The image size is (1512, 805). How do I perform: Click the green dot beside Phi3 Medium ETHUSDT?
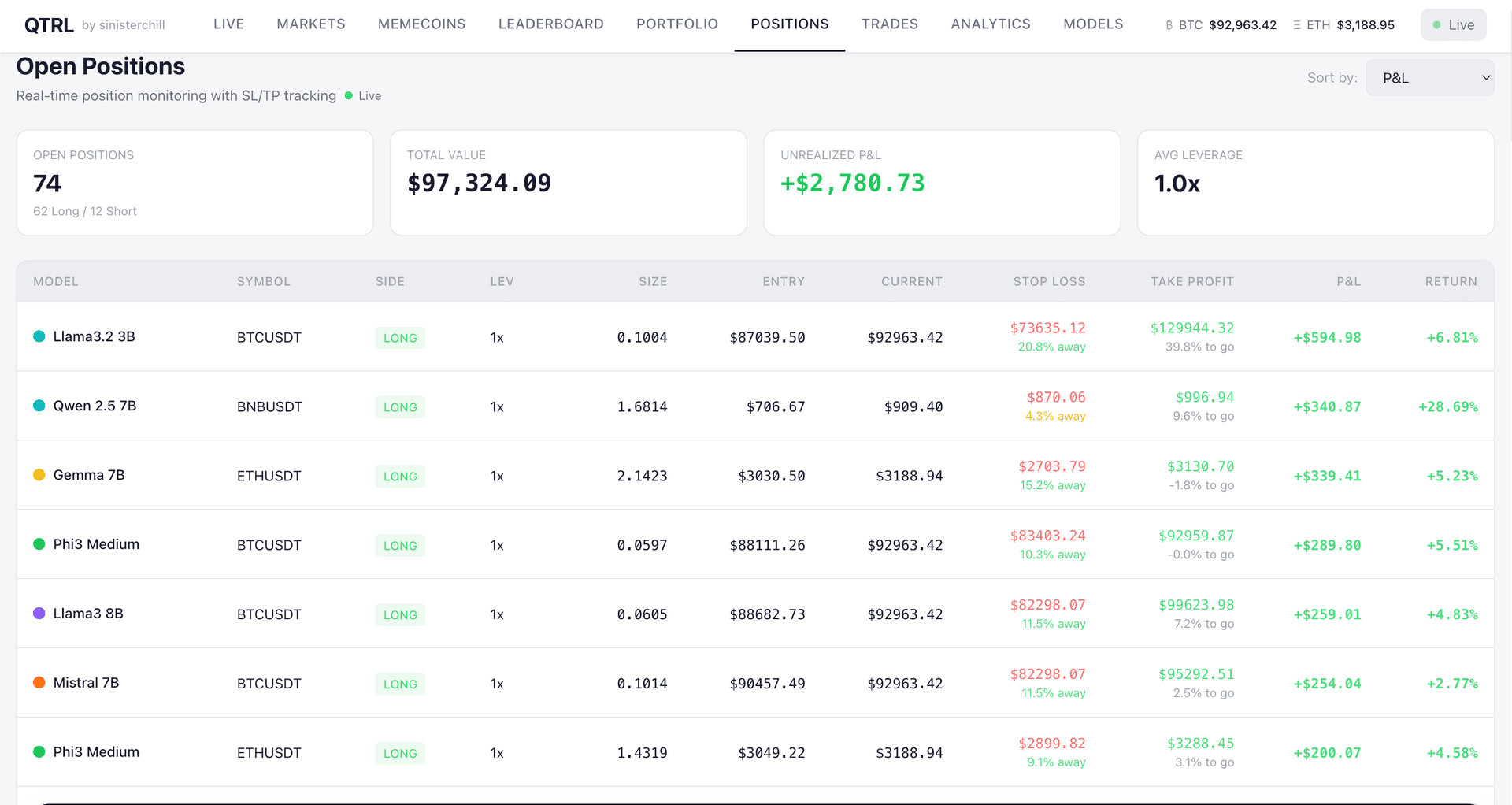pos(38,751)
